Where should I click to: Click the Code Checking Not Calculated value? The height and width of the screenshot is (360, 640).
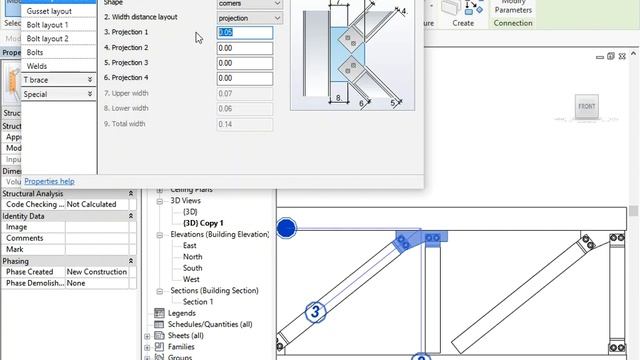[97, 204]
